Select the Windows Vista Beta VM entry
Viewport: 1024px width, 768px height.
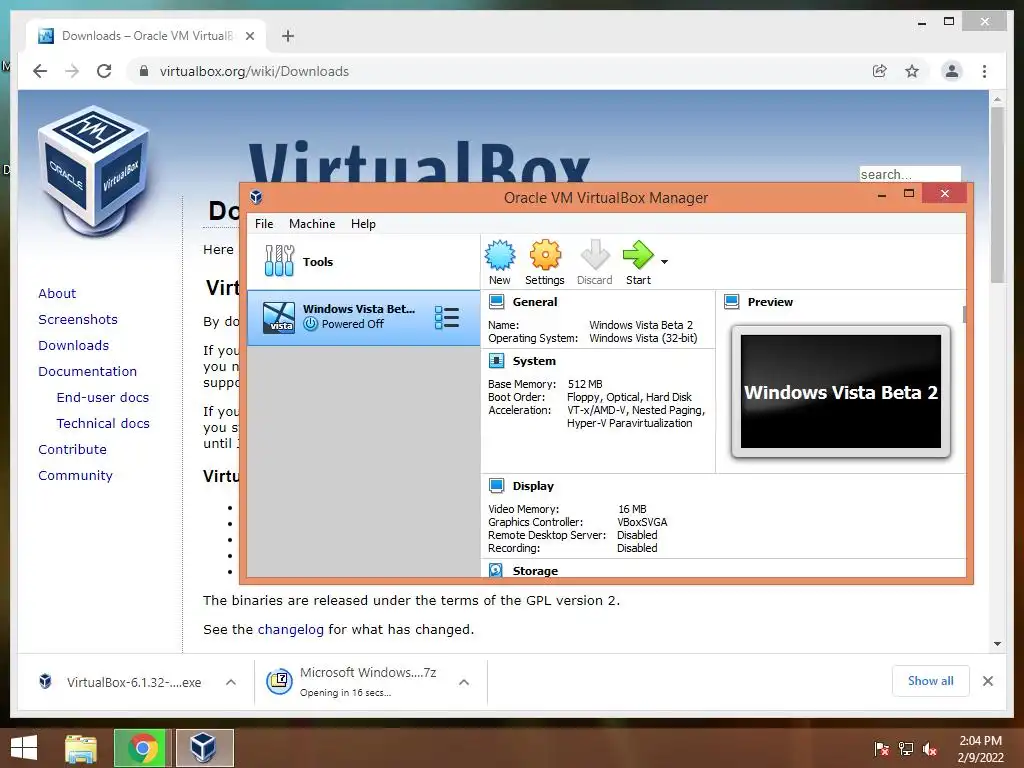click(364, 317)
